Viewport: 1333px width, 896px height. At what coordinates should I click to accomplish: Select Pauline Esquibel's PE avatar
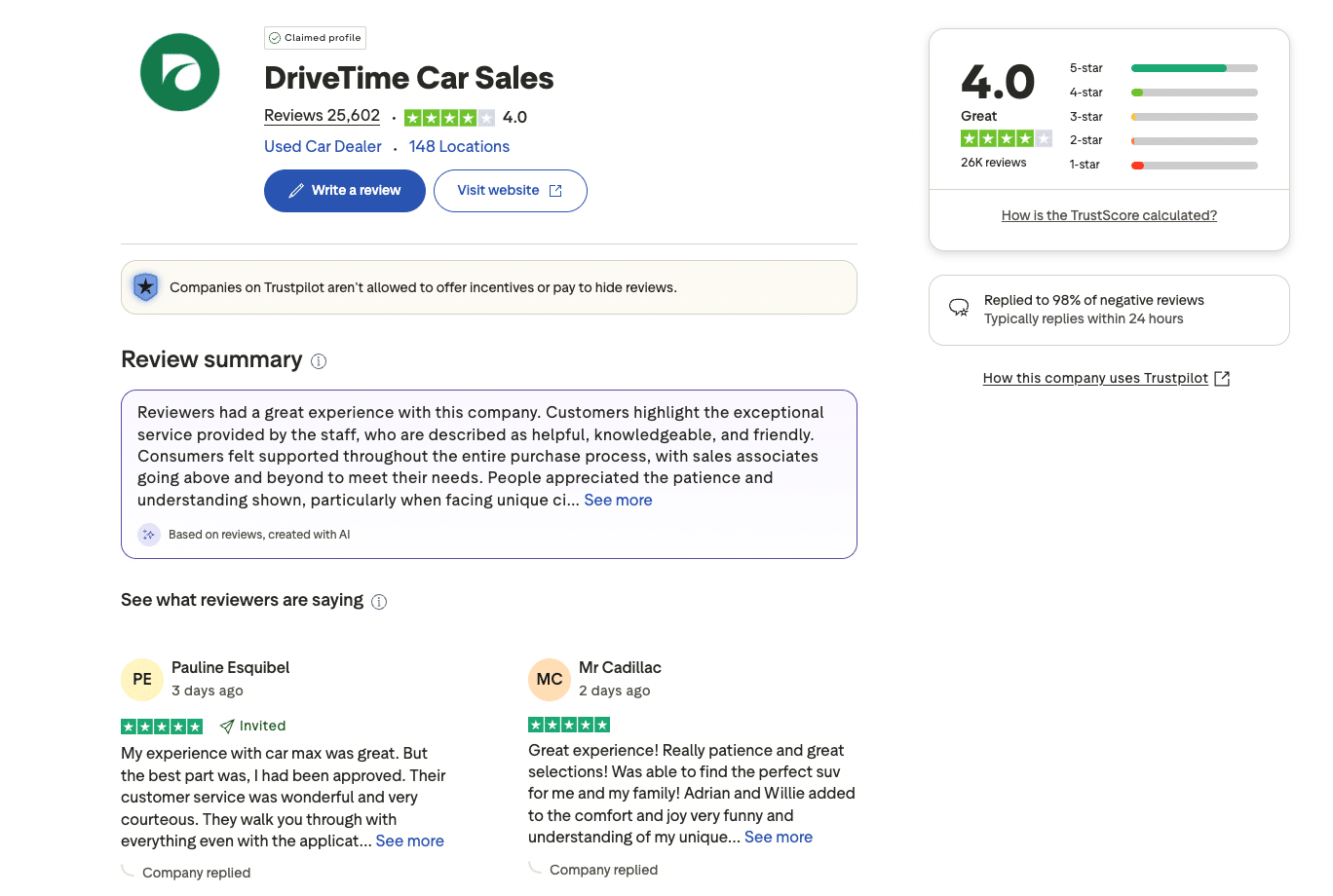coord(142,679)
